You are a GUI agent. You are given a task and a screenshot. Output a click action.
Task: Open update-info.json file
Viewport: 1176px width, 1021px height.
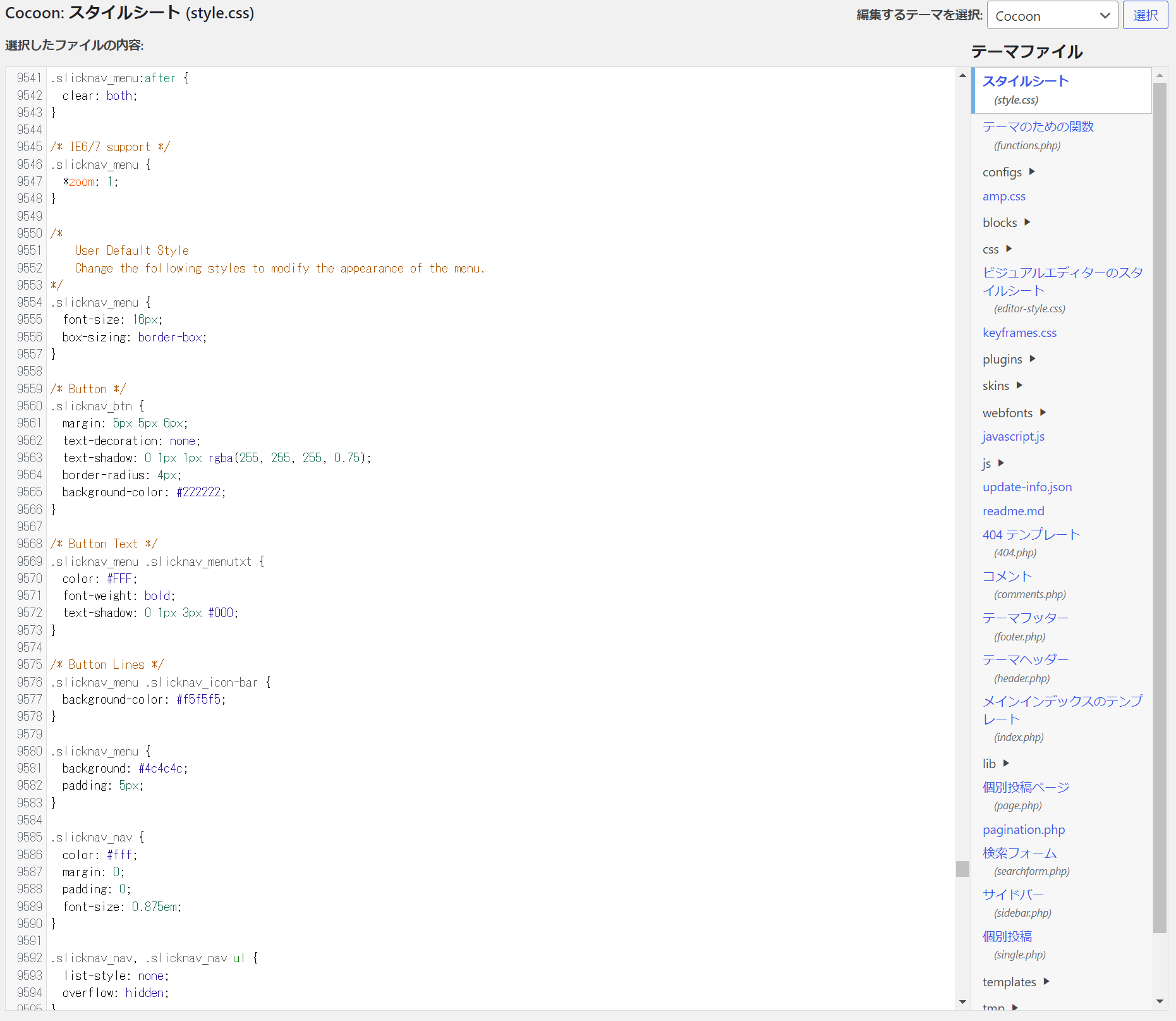[1027, 487]
